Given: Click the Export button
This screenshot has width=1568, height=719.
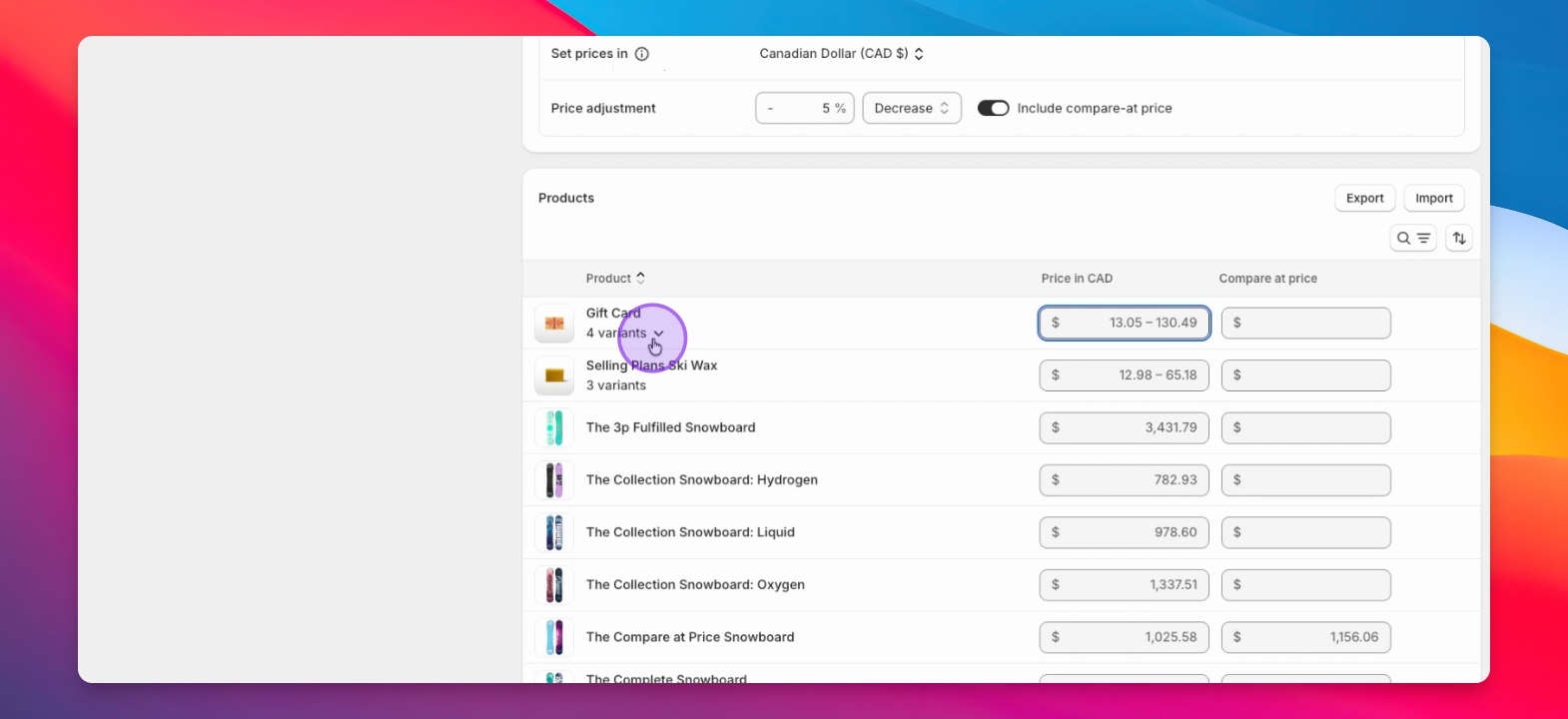Looking at the screenshot, I should 1364,198.
